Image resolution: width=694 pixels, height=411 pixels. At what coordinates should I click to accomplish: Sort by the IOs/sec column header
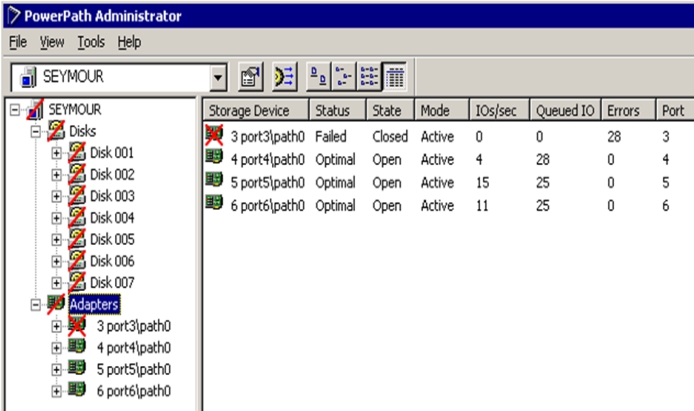pyautogui.click(x=499, y=111)
